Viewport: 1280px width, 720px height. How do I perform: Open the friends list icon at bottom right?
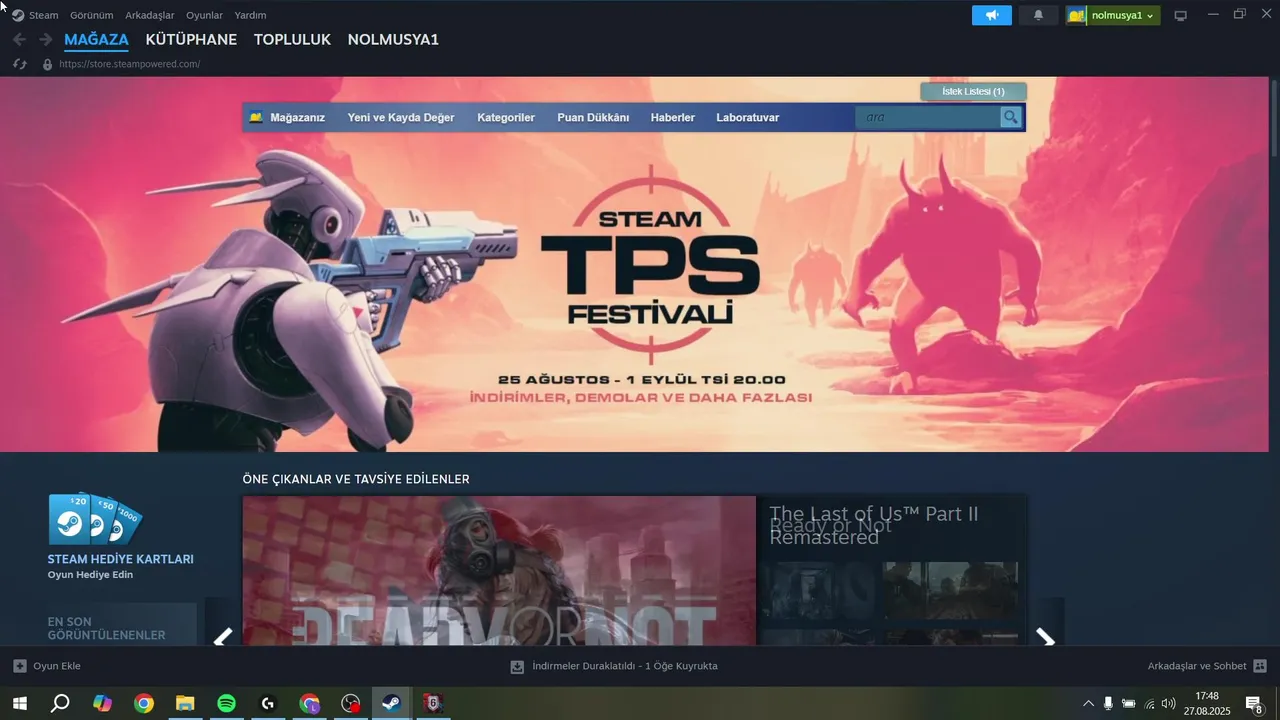(x=1260, y=666)
